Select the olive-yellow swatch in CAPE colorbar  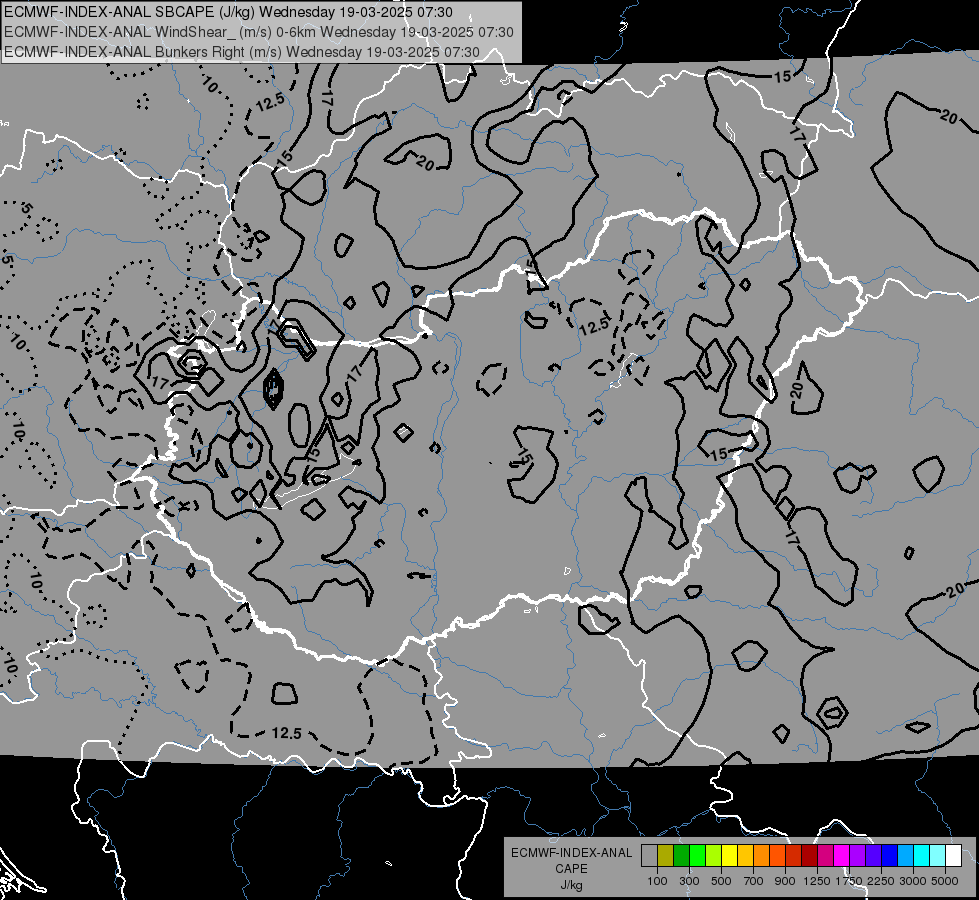tap(666, 855)
